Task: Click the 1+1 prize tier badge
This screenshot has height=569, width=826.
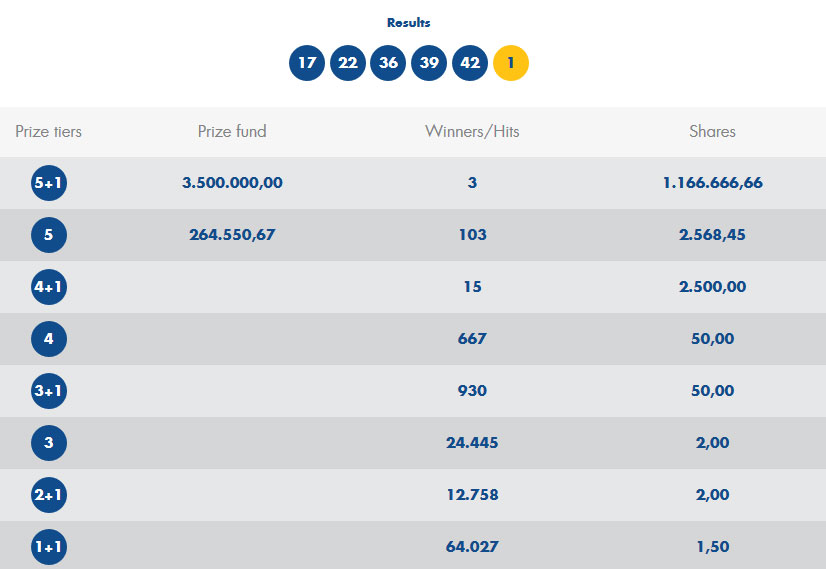Action: click(x=49, y=547)
